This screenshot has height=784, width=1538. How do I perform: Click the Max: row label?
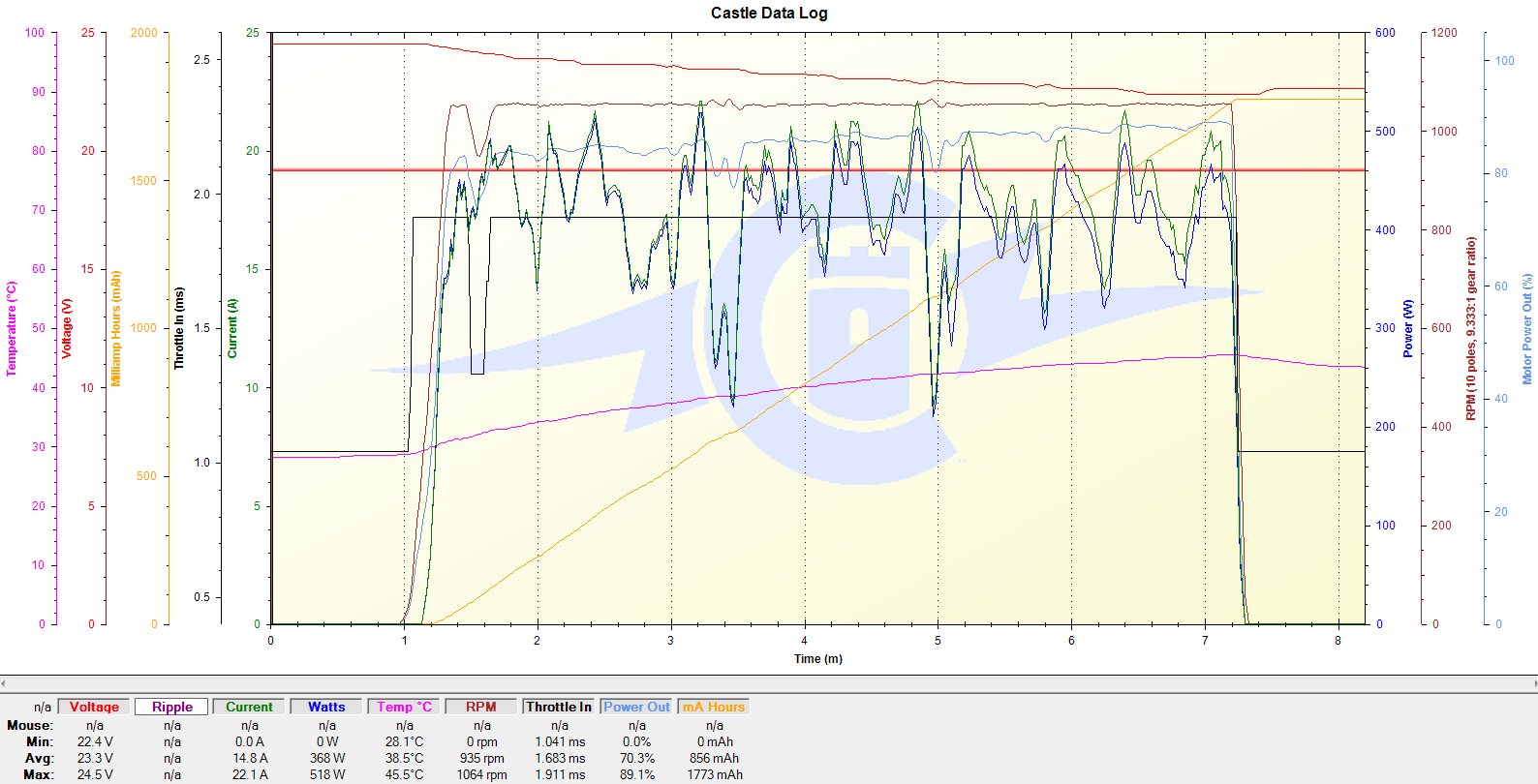pos(39,774)
